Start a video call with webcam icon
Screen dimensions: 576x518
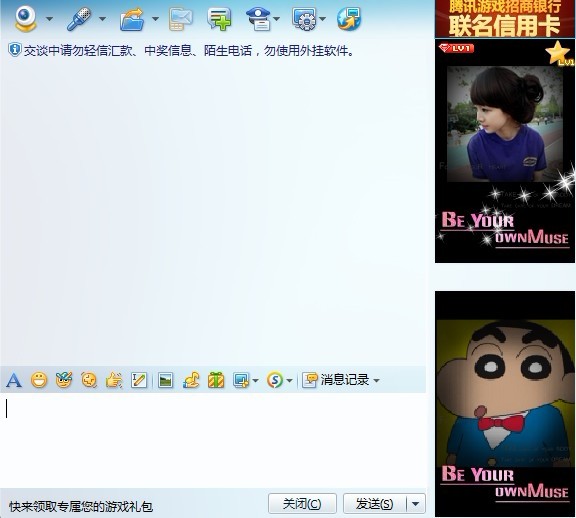[x=26, y=18]
